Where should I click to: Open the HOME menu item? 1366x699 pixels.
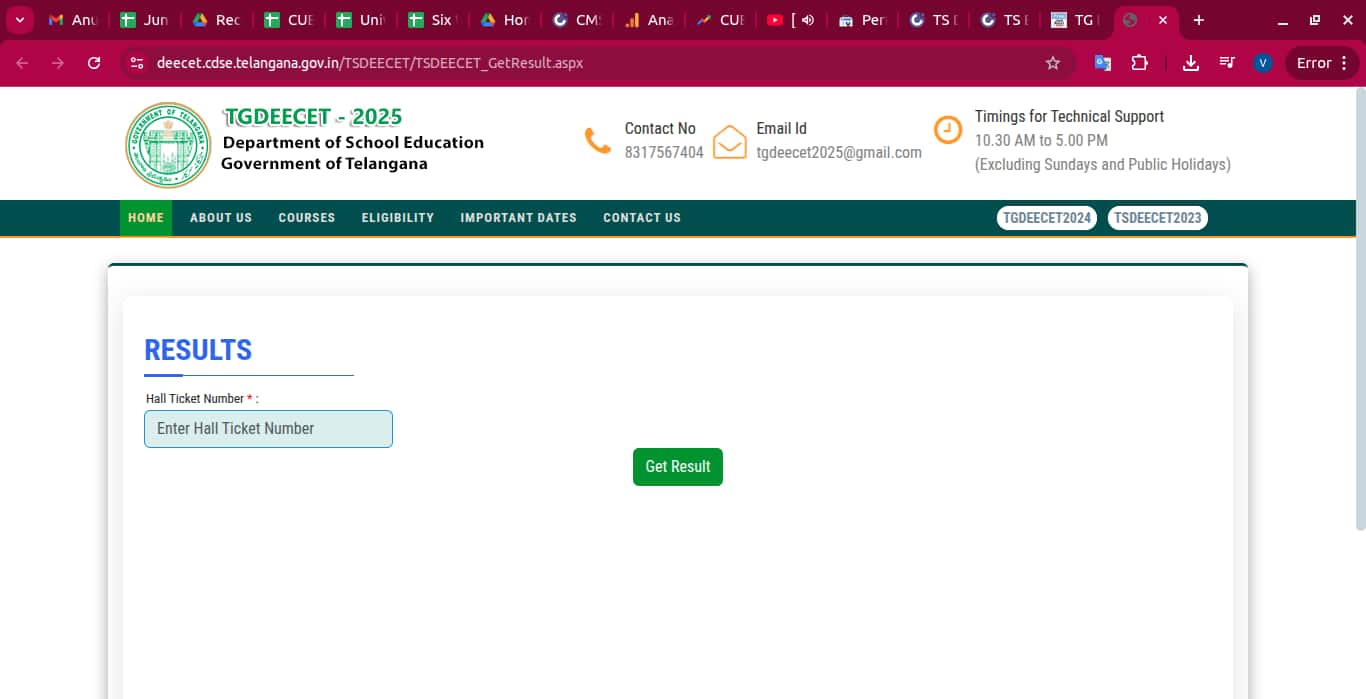(x=146, y=218)
